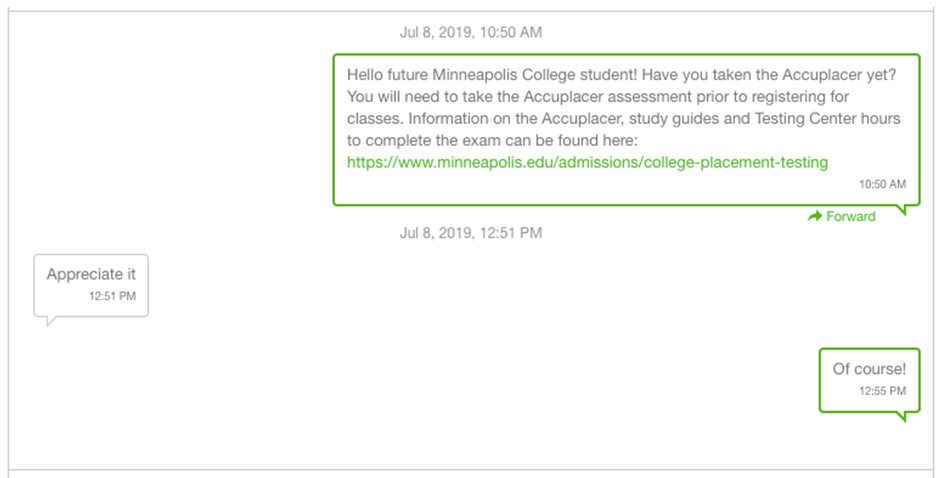The image size is (943, 478).
Task: Click the Jul 8, 2019, 12:51 PM header
Action: coord(471,233)
